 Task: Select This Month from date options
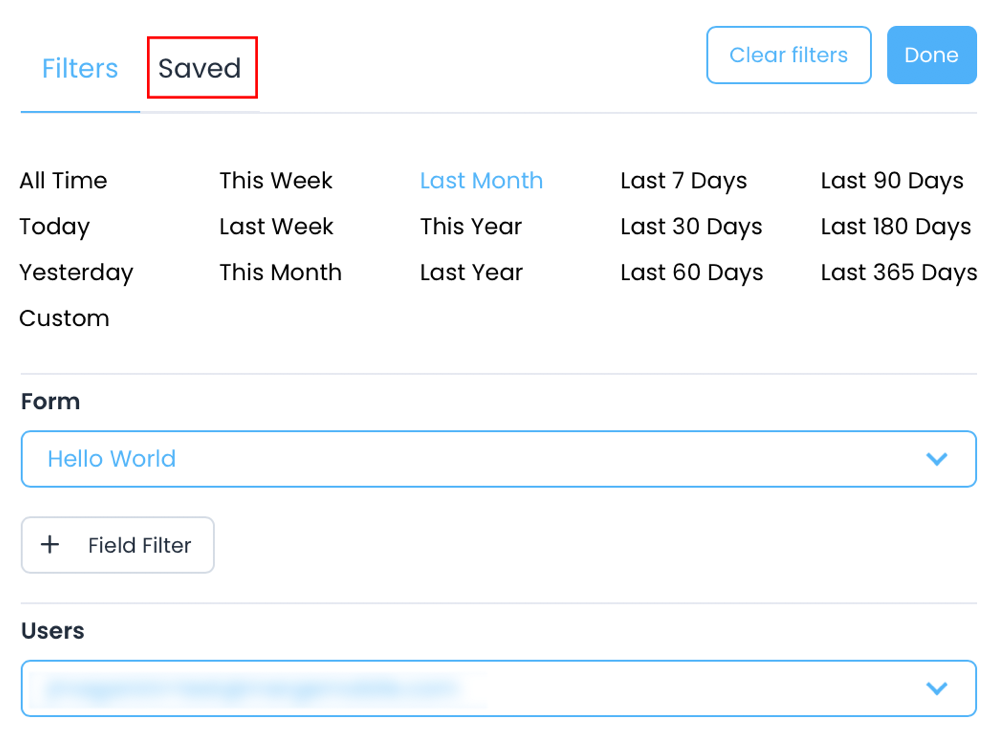pyautogui.click(x=280, y=272)
